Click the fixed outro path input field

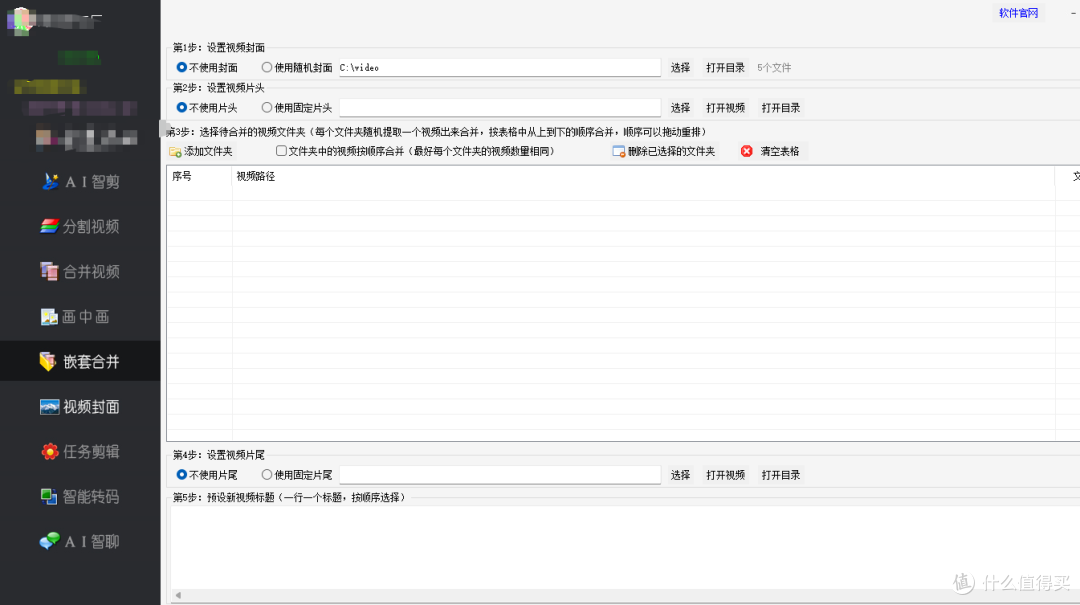pos(500,475)
